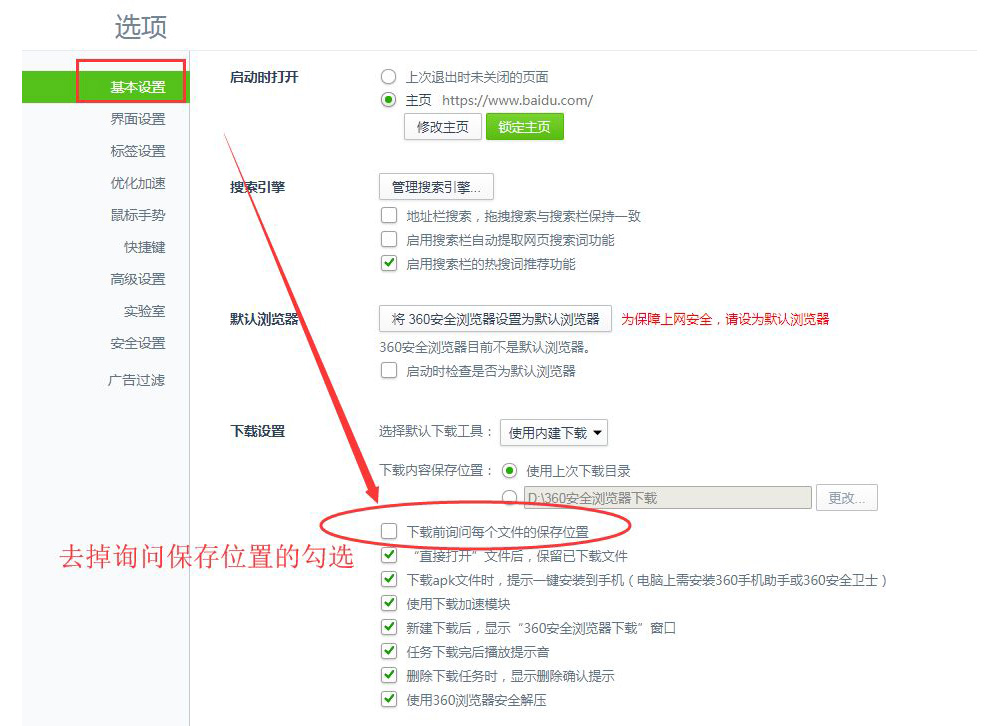Toggle 新建下载后显示下载窗口 checkbox

(389, 628)
